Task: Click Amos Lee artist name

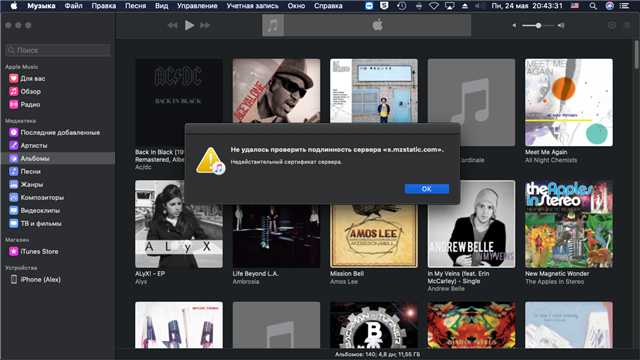Action: [344, 282]
